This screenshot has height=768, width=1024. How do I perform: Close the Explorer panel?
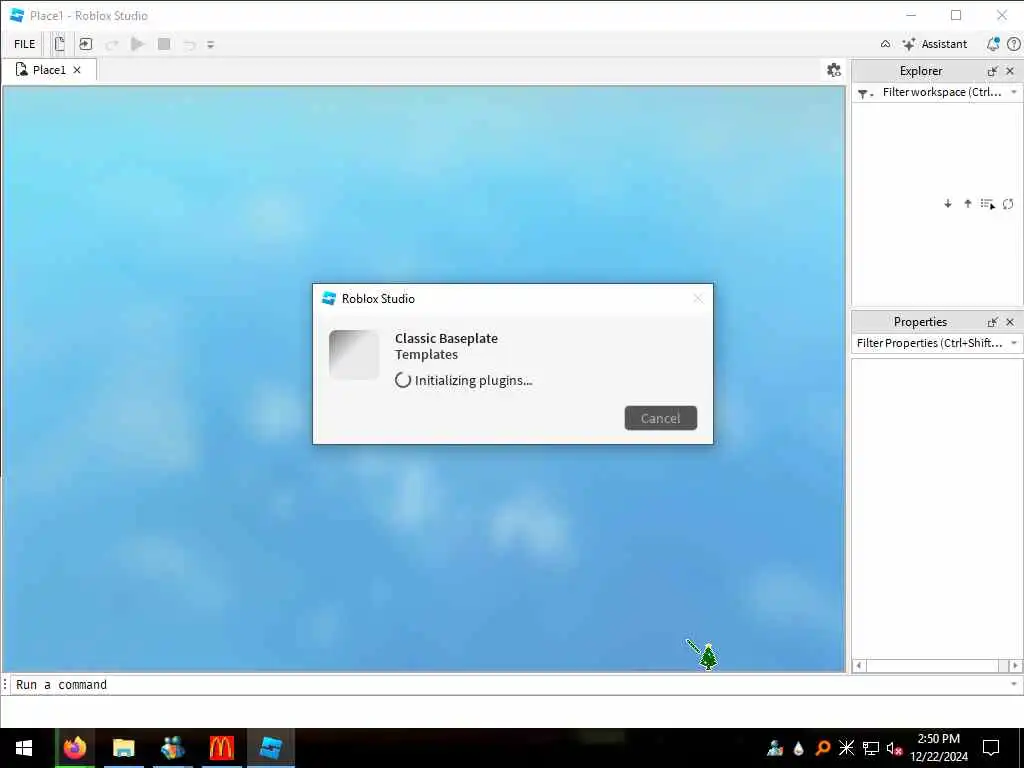[x=1010, y=71]
